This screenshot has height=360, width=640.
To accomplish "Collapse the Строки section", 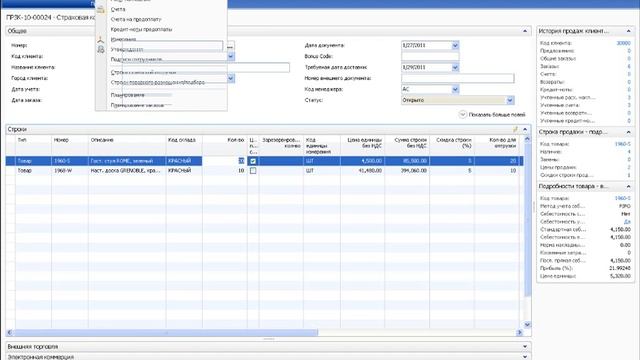I will pos(525,129).
